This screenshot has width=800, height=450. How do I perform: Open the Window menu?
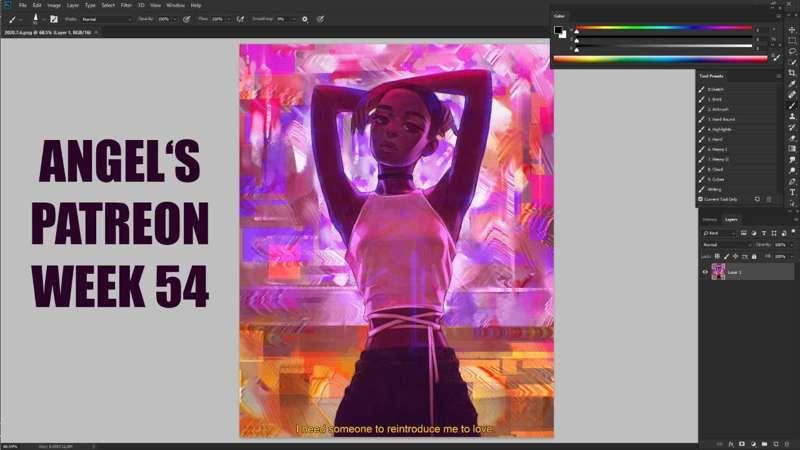(176, 5)
